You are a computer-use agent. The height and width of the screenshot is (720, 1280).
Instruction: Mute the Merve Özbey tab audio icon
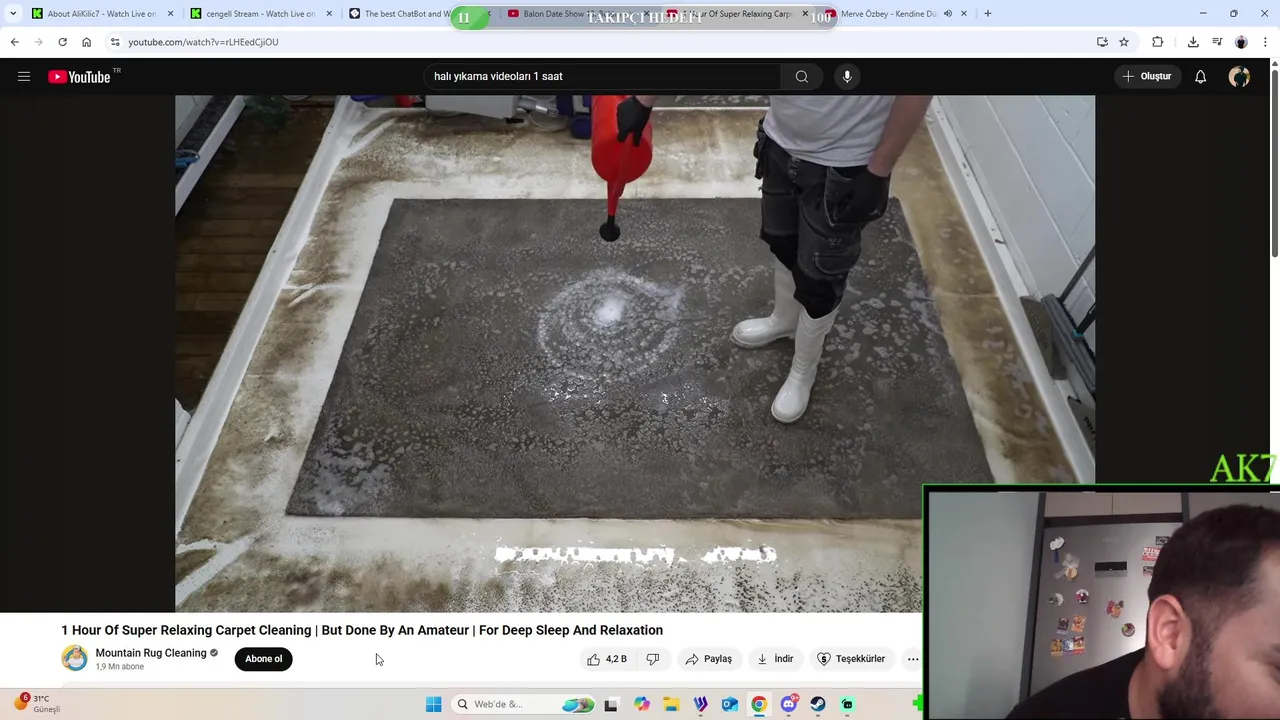coord(947,14)
